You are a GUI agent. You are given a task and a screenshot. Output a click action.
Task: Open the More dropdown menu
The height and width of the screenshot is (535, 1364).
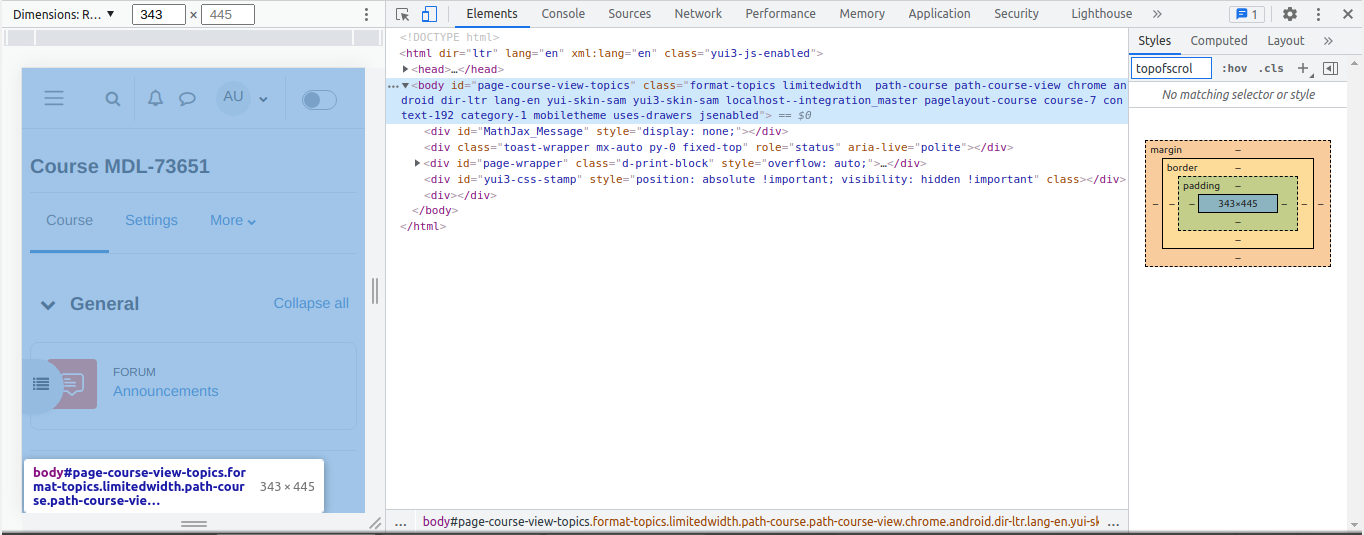click(233, 220)
